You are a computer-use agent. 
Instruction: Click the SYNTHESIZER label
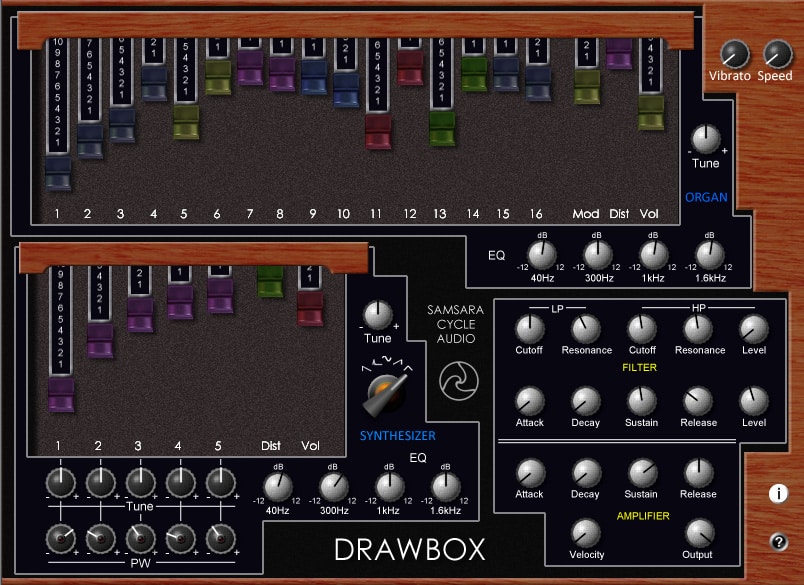pos(399,435)
